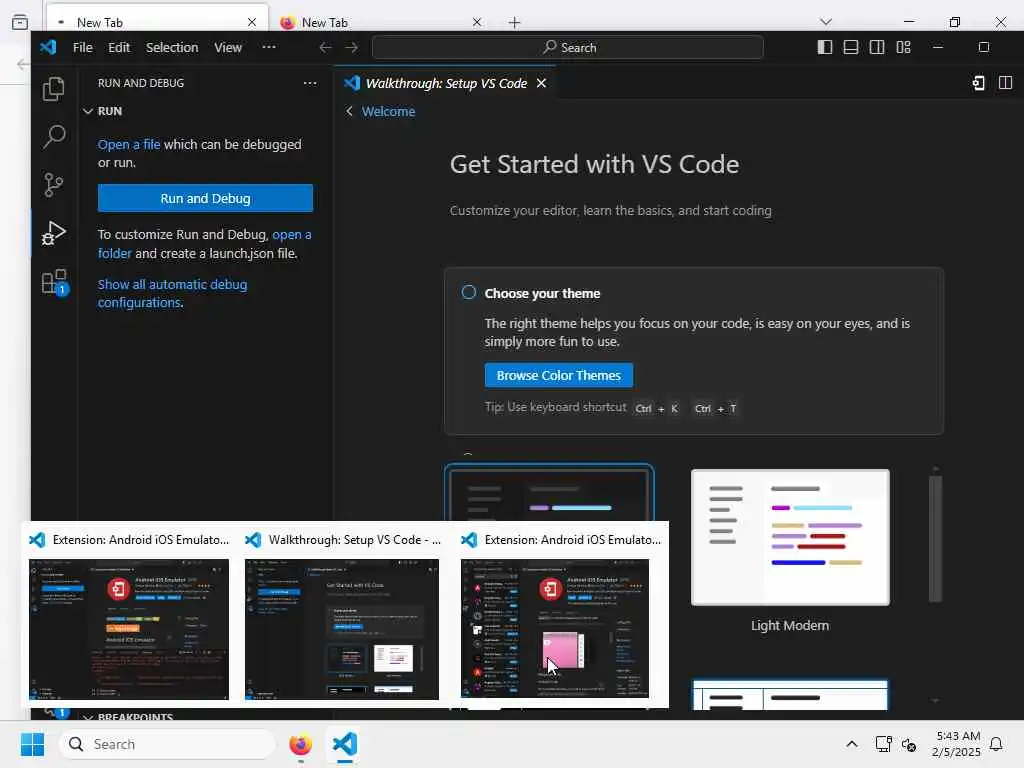Viewport: 1024px width, 768px height.
Task: Click Browse Color Themes button
Action: (558, 376)
